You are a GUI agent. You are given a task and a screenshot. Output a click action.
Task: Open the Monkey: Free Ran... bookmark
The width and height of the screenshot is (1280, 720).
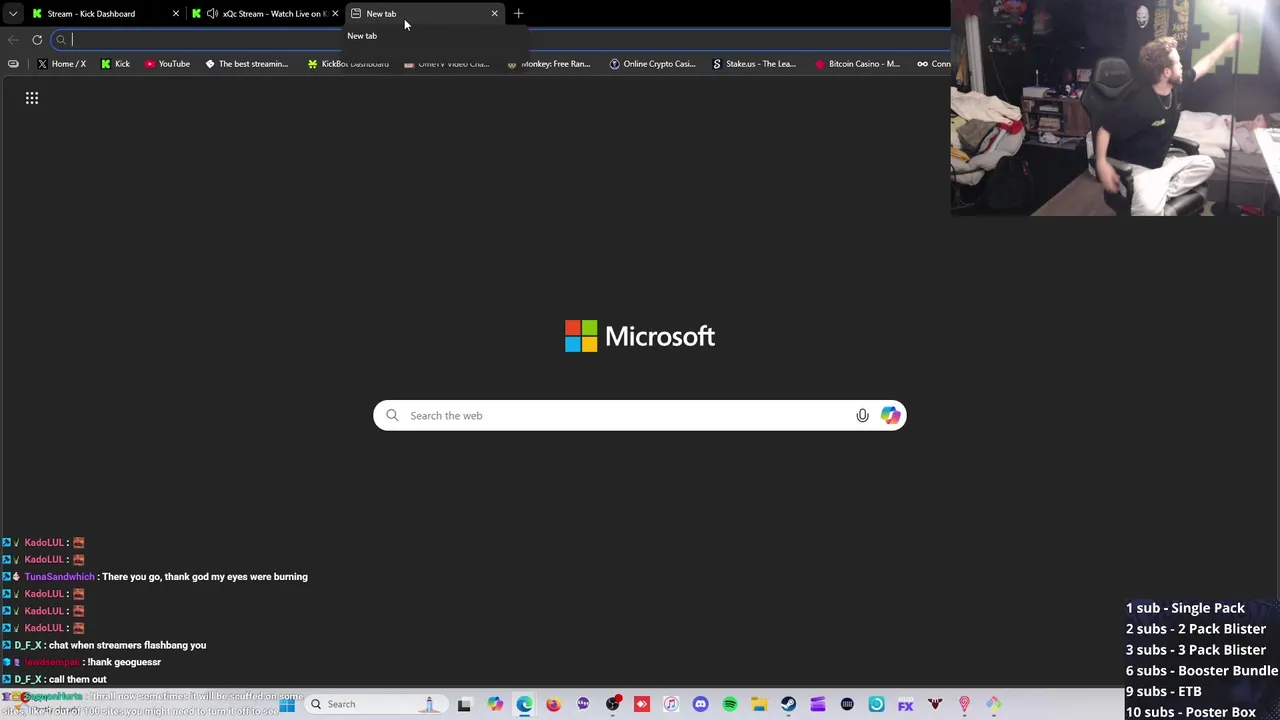pyautogui.click(x=549, y=64)
